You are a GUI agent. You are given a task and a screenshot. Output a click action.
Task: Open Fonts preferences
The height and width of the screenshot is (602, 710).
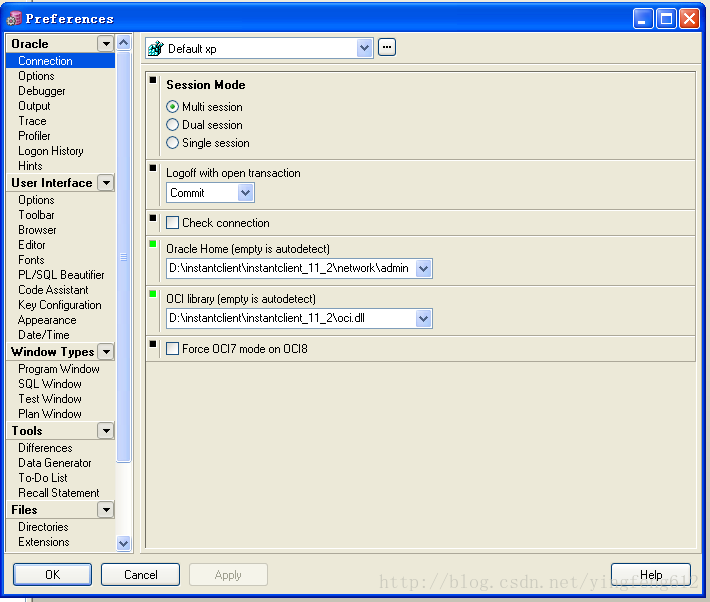tap(31, 260)
